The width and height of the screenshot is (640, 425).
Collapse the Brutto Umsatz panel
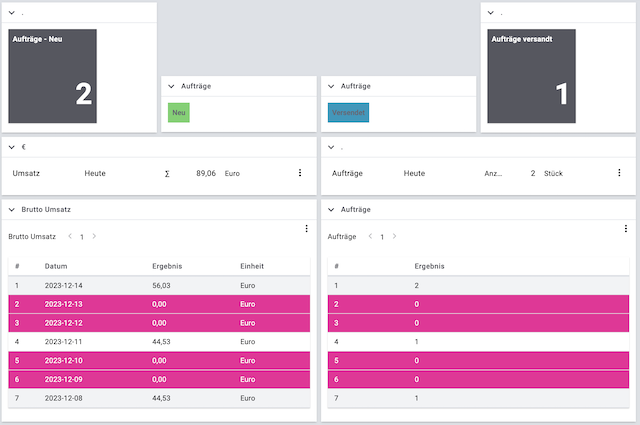12,210
